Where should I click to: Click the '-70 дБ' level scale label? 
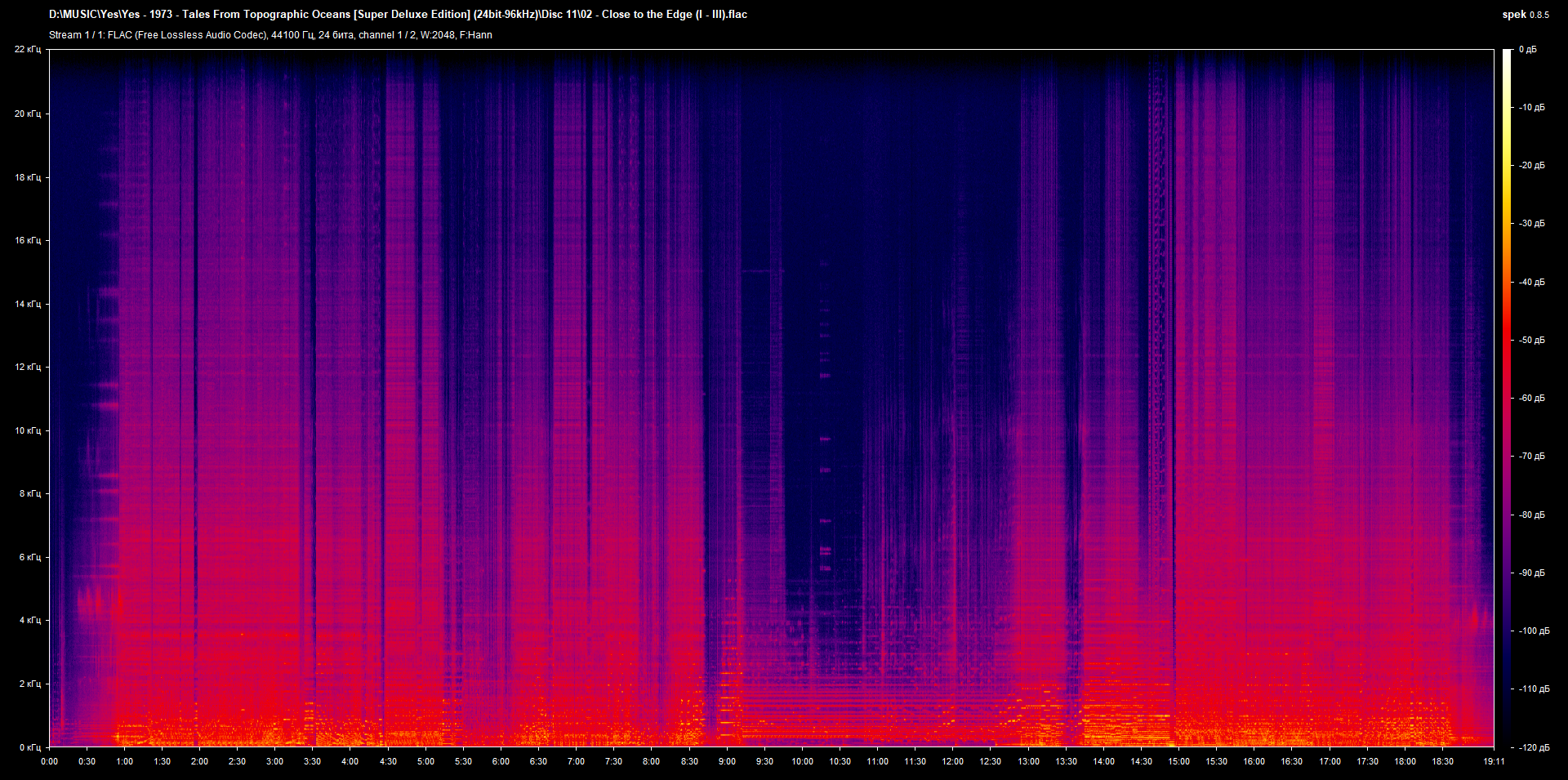pyautogui.click(x=1531, y=457)
